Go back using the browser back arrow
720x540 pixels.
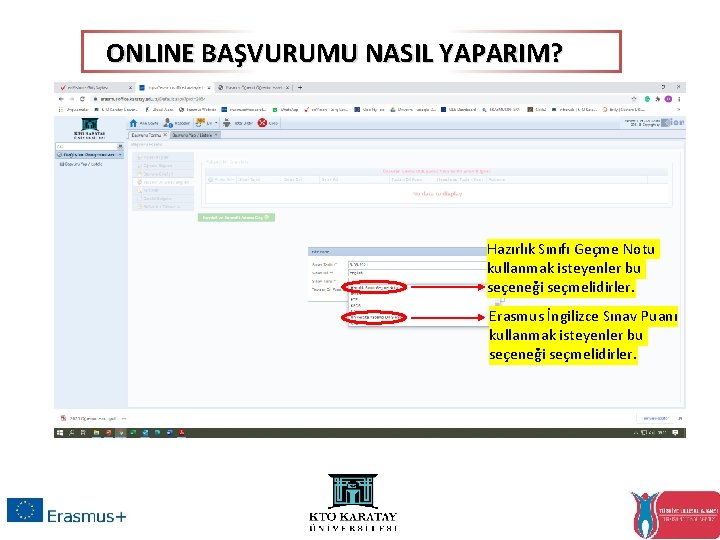(61, 99)
